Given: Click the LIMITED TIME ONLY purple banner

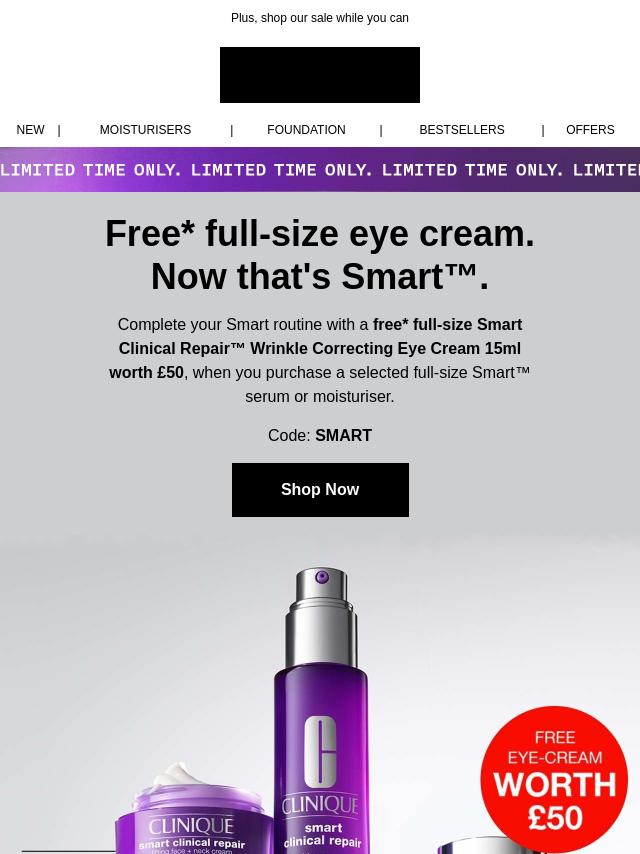Looking at the screenshot, I should [x=320, y=169].
